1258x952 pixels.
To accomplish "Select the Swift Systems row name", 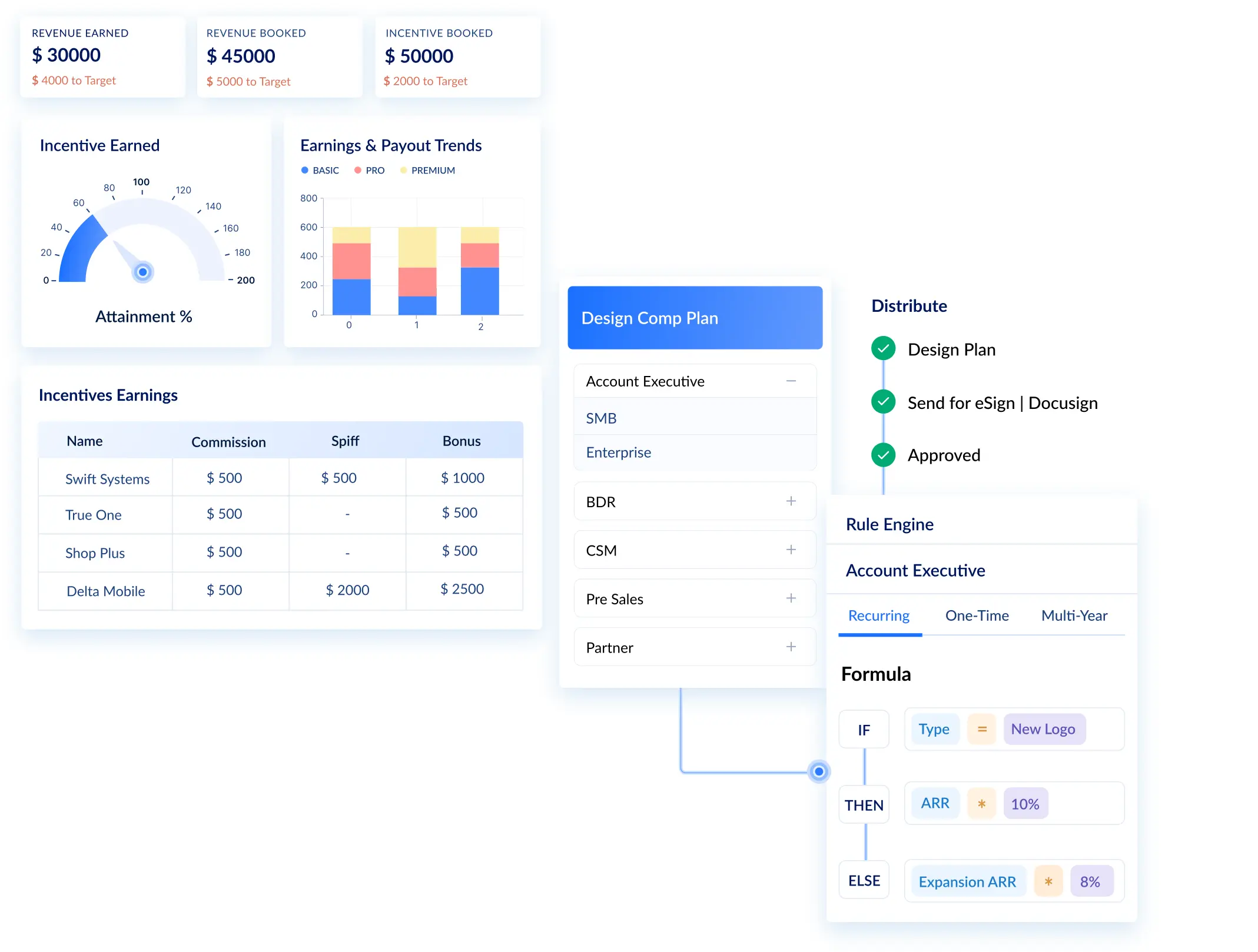I will point(107,479).
